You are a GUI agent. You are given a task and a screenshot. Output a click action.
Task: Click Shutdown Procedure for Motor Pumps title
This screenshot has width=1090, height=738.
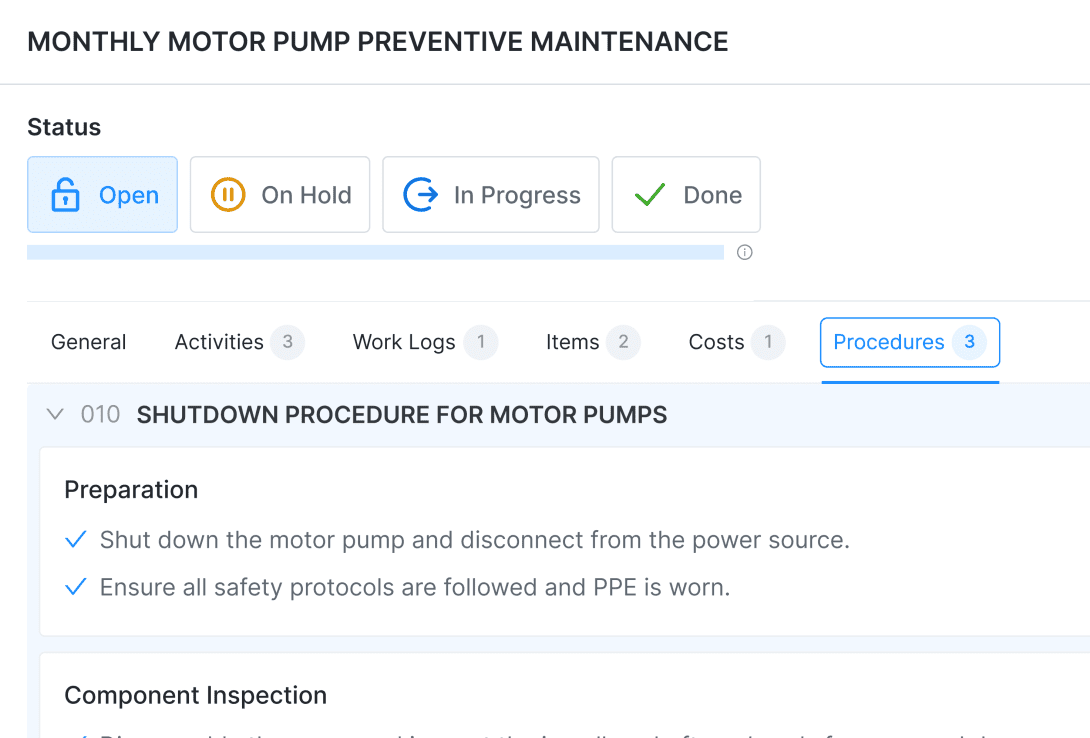coord(402,415)
